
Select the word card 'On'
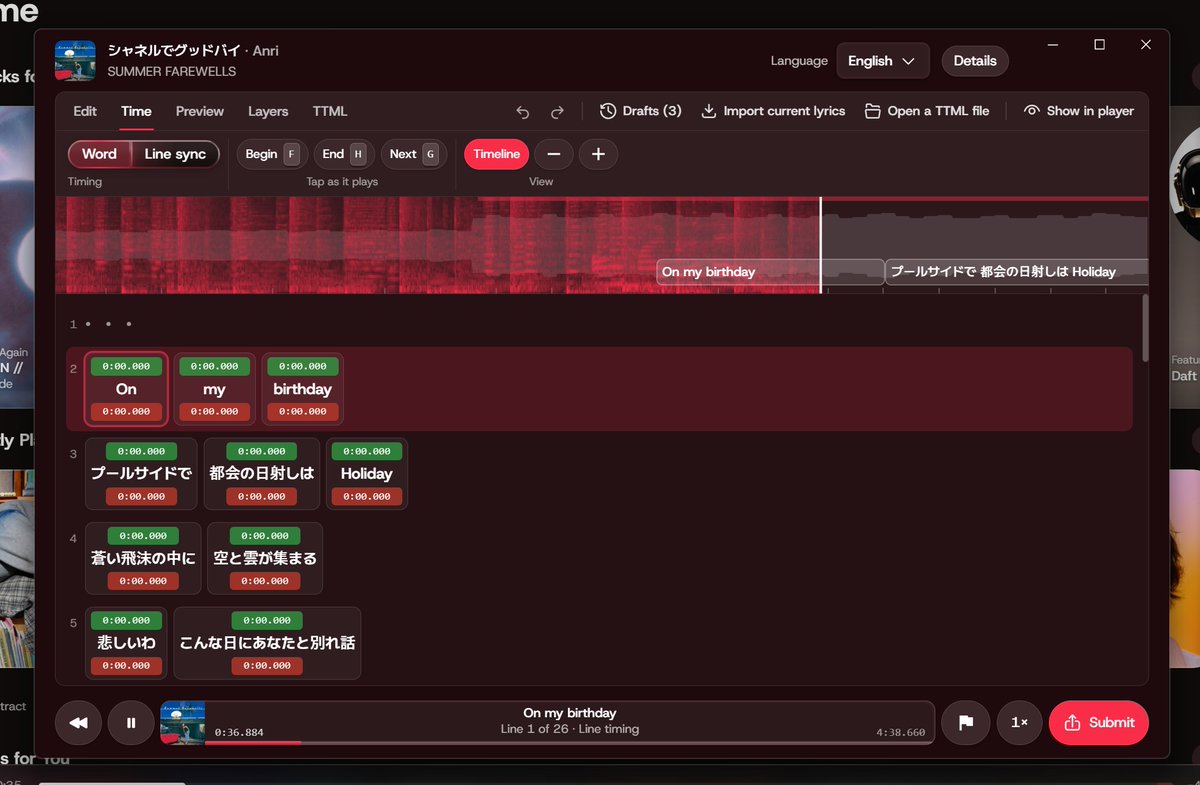pos(126,389)
